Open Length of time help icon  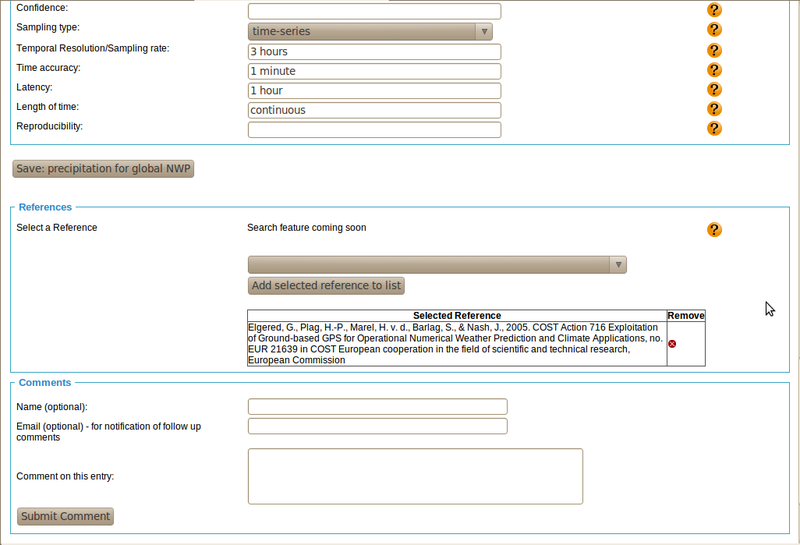tap(714, 109)
